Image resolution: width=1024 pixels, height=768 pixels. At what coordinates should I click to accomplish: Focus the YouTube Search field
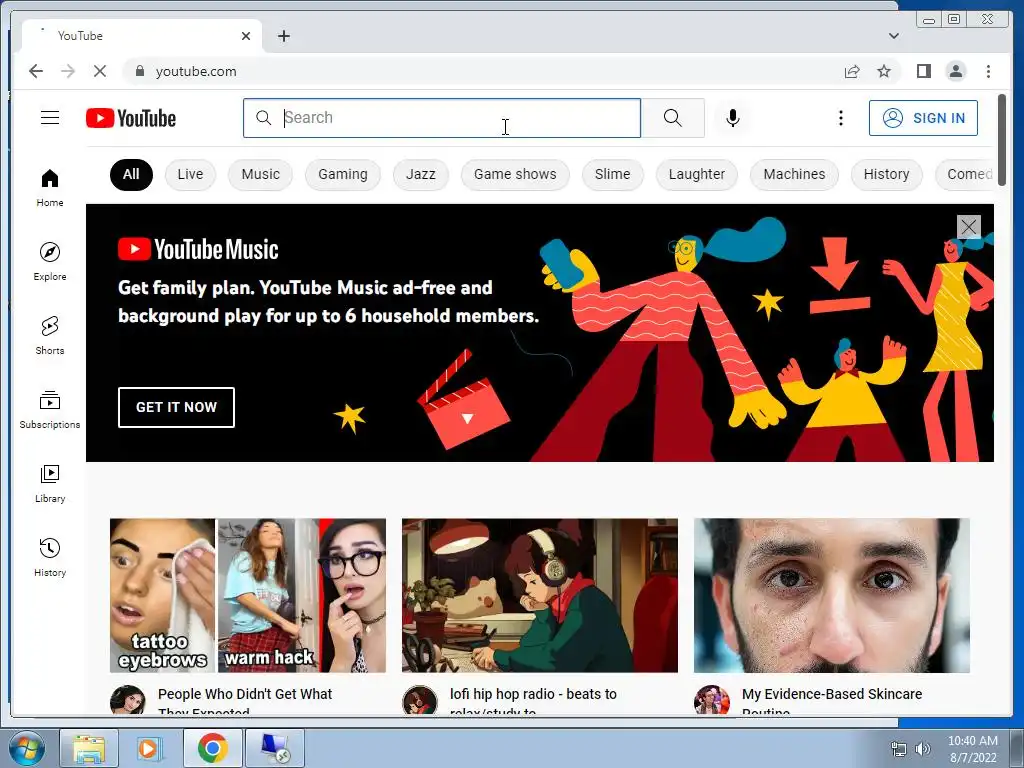442,118
